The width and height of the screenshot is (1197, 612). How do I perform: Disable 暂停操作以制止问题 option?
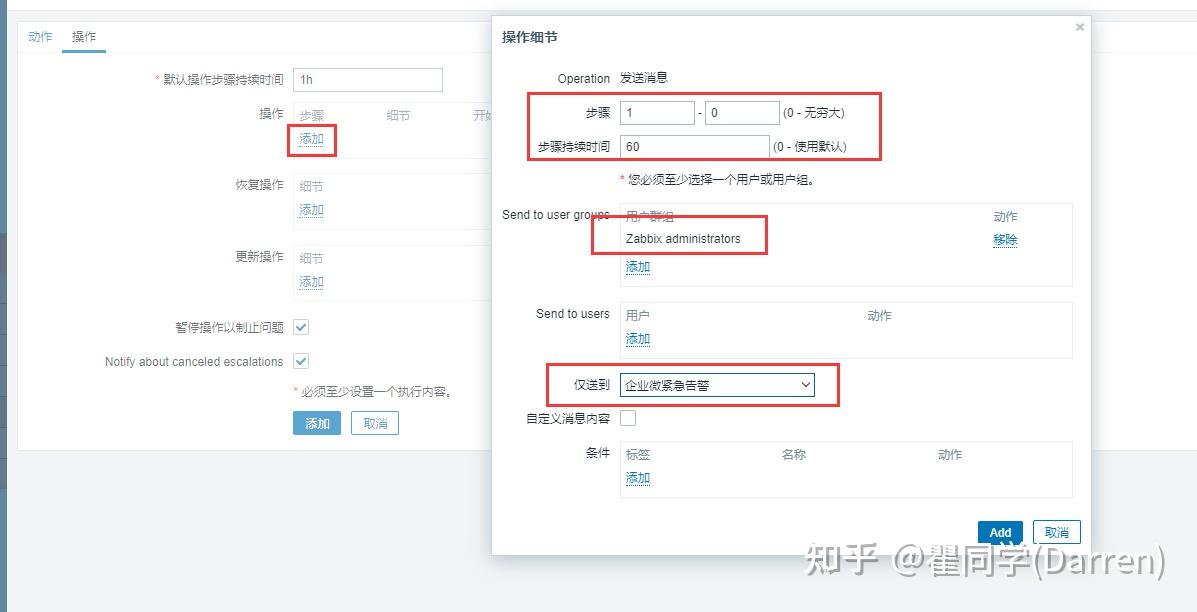point(301,326)
